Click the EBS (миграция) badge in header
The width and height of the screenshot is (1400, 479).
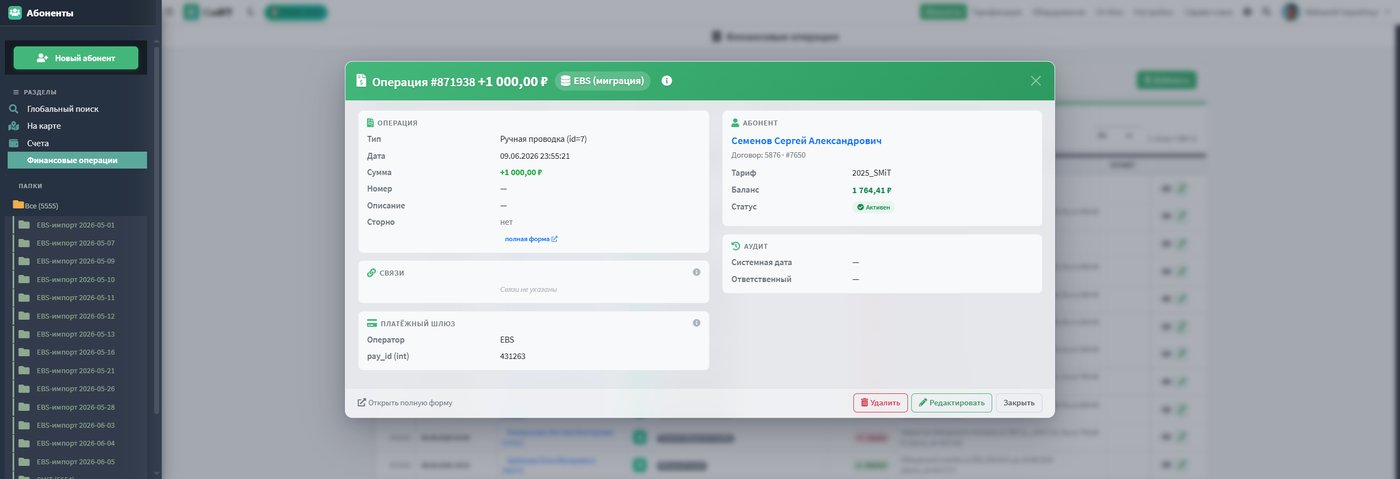tap(602, 81)
